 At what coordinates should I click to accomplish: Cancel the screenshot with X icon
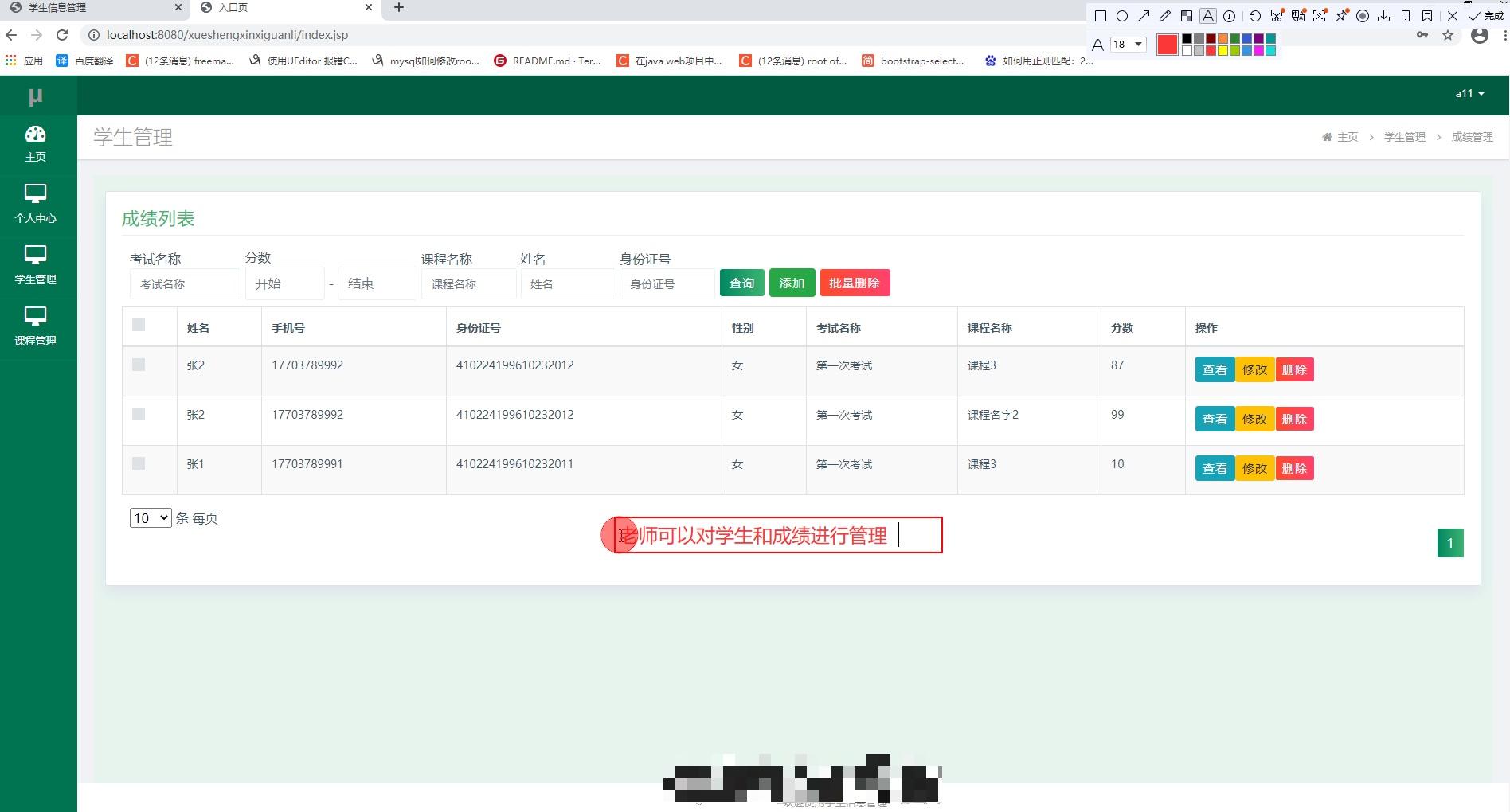(1453, 16)
